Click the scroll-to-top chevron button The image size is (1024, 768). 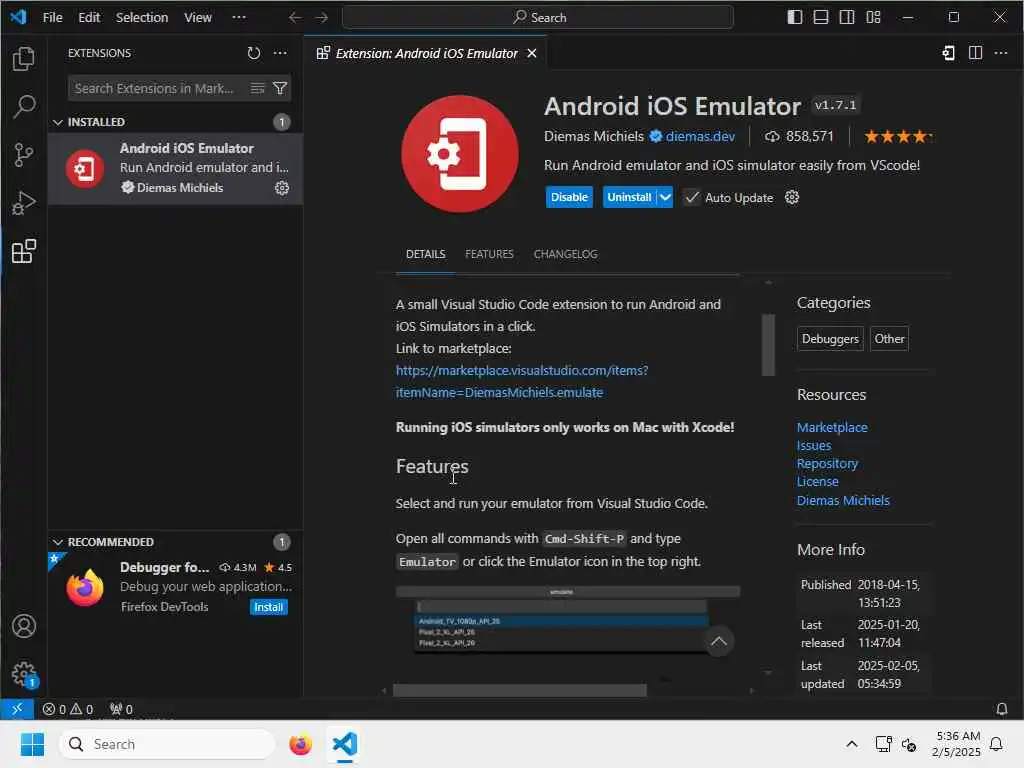(x=718, y=641)
